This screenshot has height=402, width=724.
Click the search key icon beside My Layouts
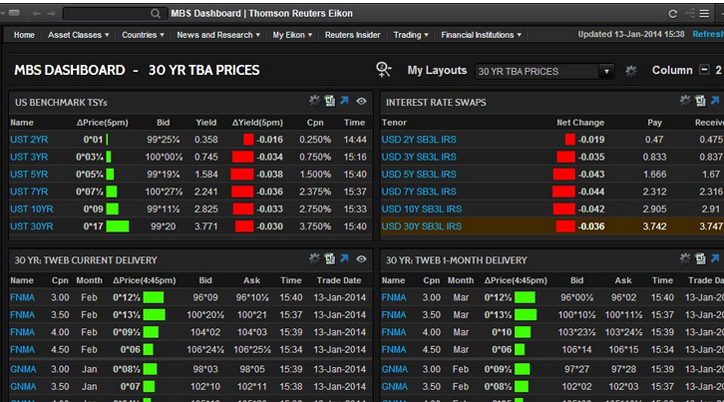tap(384, 70)
